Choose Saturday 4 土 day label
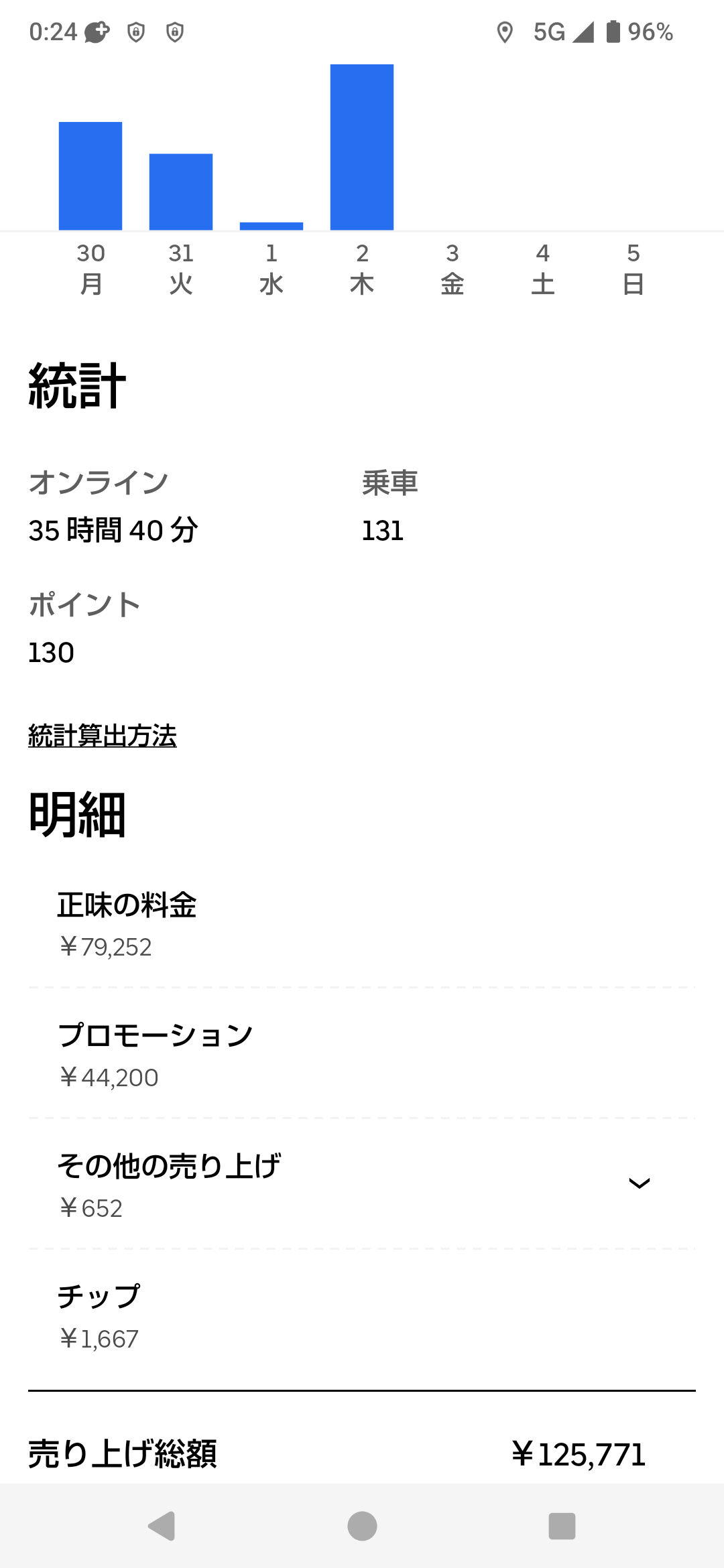This screenshot has width=724, height=1568. click(x=543, y=269)
